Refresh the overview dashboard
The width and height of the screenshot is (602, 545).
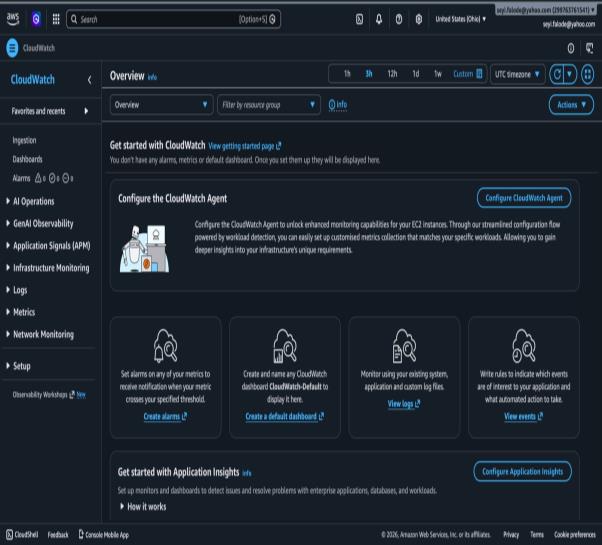557,74
